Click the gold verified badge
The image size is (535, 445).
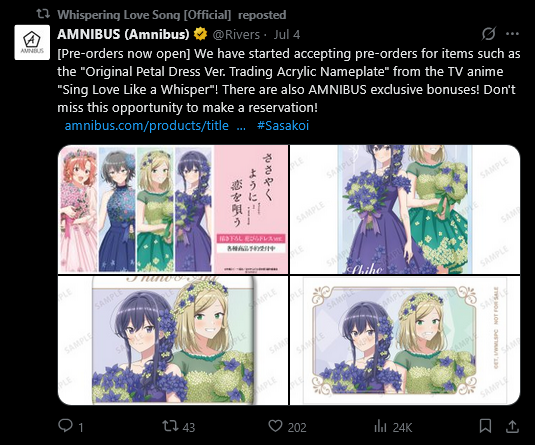(201, 34)
